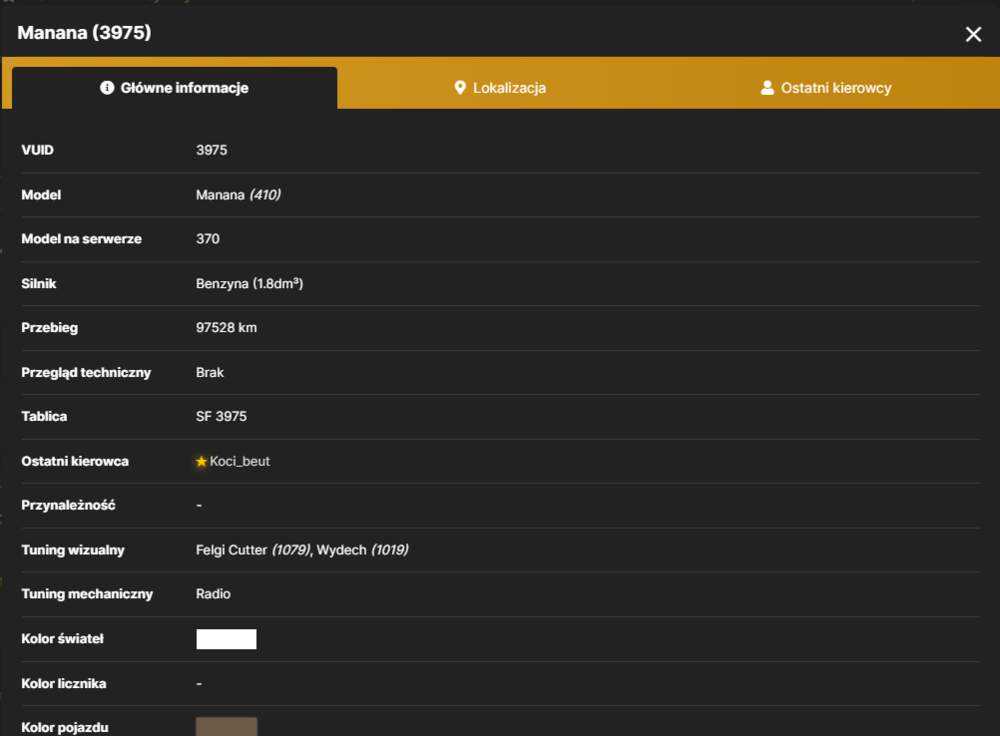1000x736 pixels.
Task: Open the Koci_beut driver profile link
Action: [x=240, y=461]
